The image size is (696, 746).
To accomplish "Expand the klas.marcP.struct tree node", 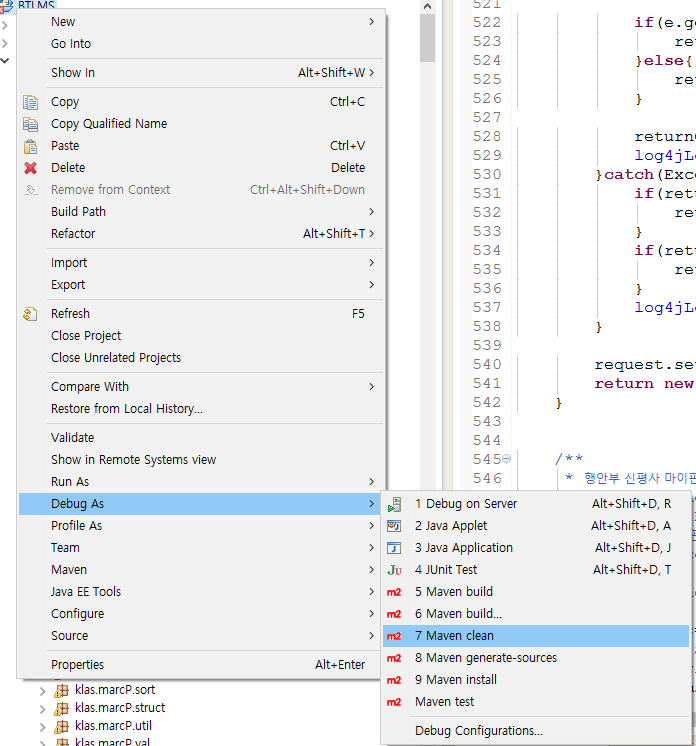I will (x=43, y=709).
